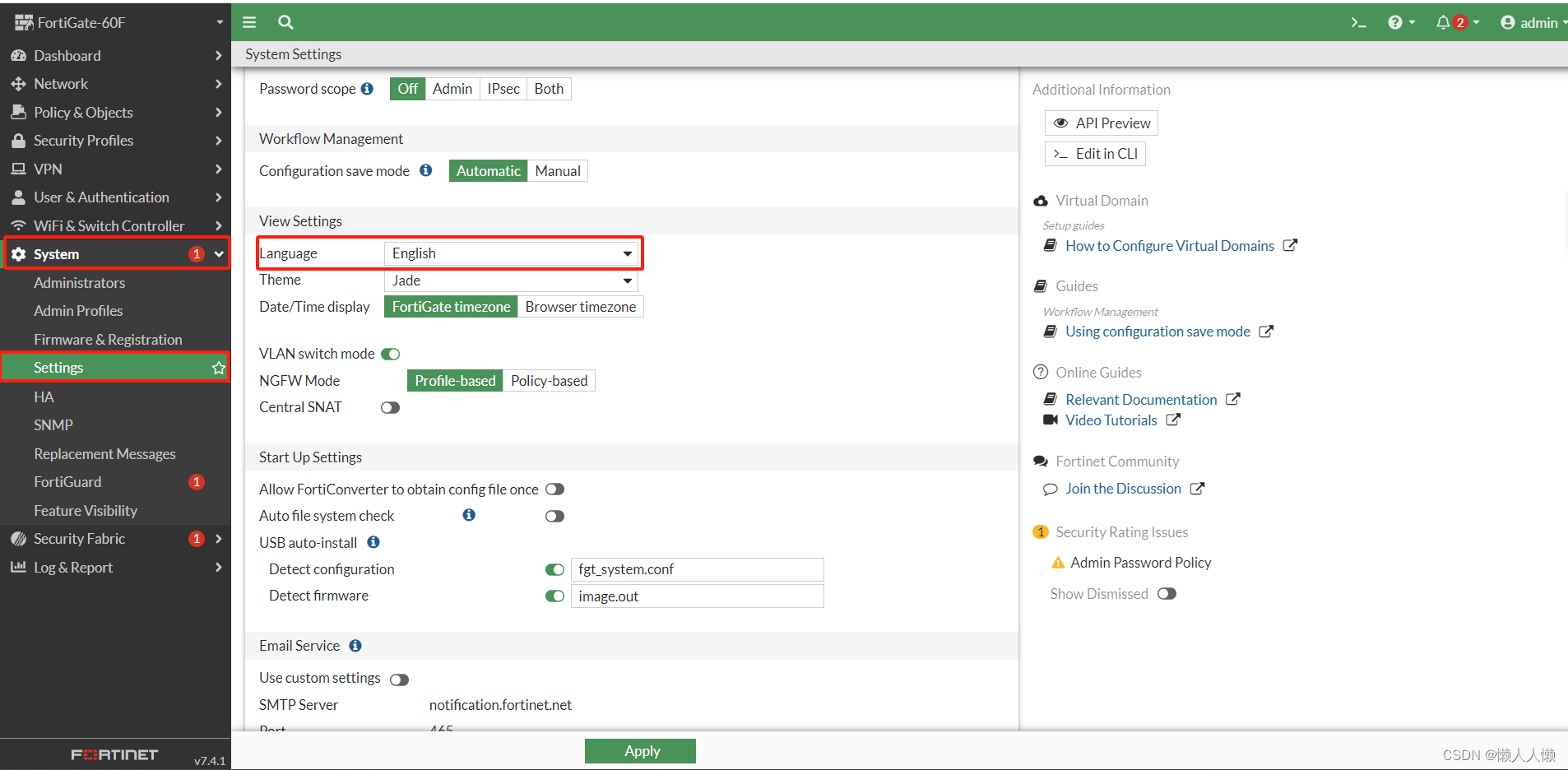Enable Auto file system check switch
Image resolution: width=1568 pixels, height=770 pixels.
[555, 516]
